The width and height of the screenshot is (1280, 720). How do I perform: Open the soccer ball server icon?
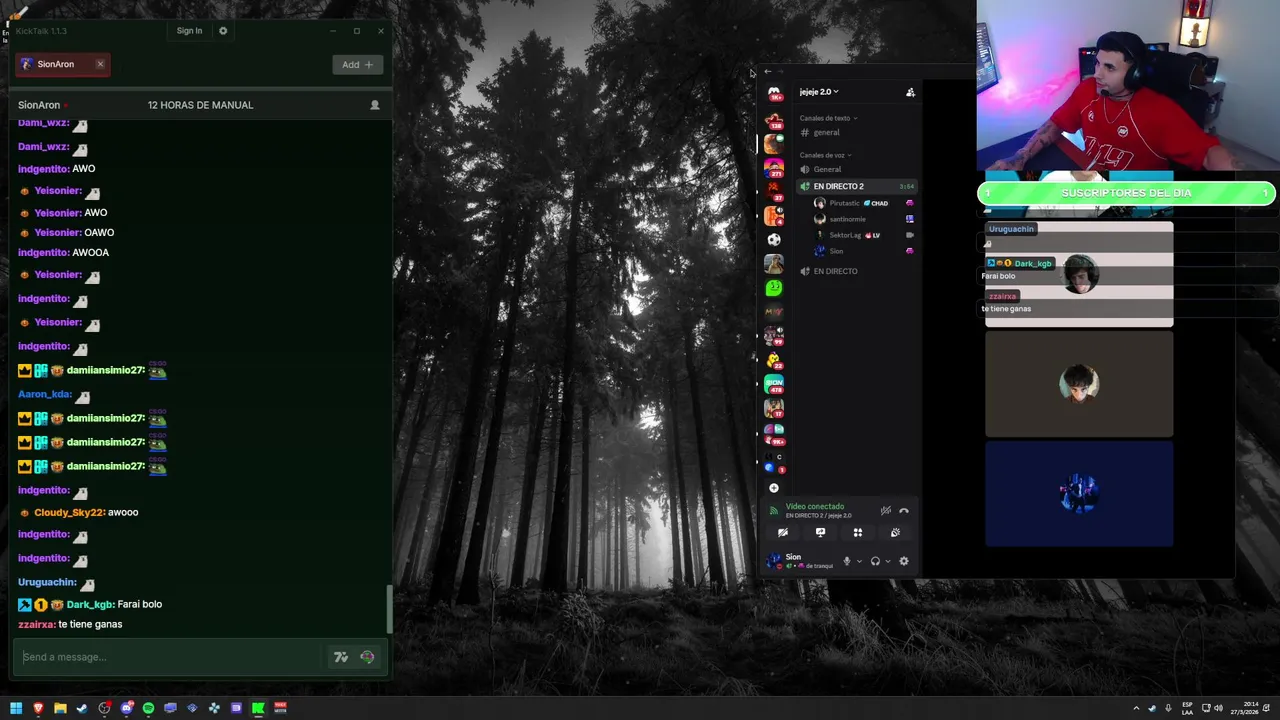click(x=774, y=240)
